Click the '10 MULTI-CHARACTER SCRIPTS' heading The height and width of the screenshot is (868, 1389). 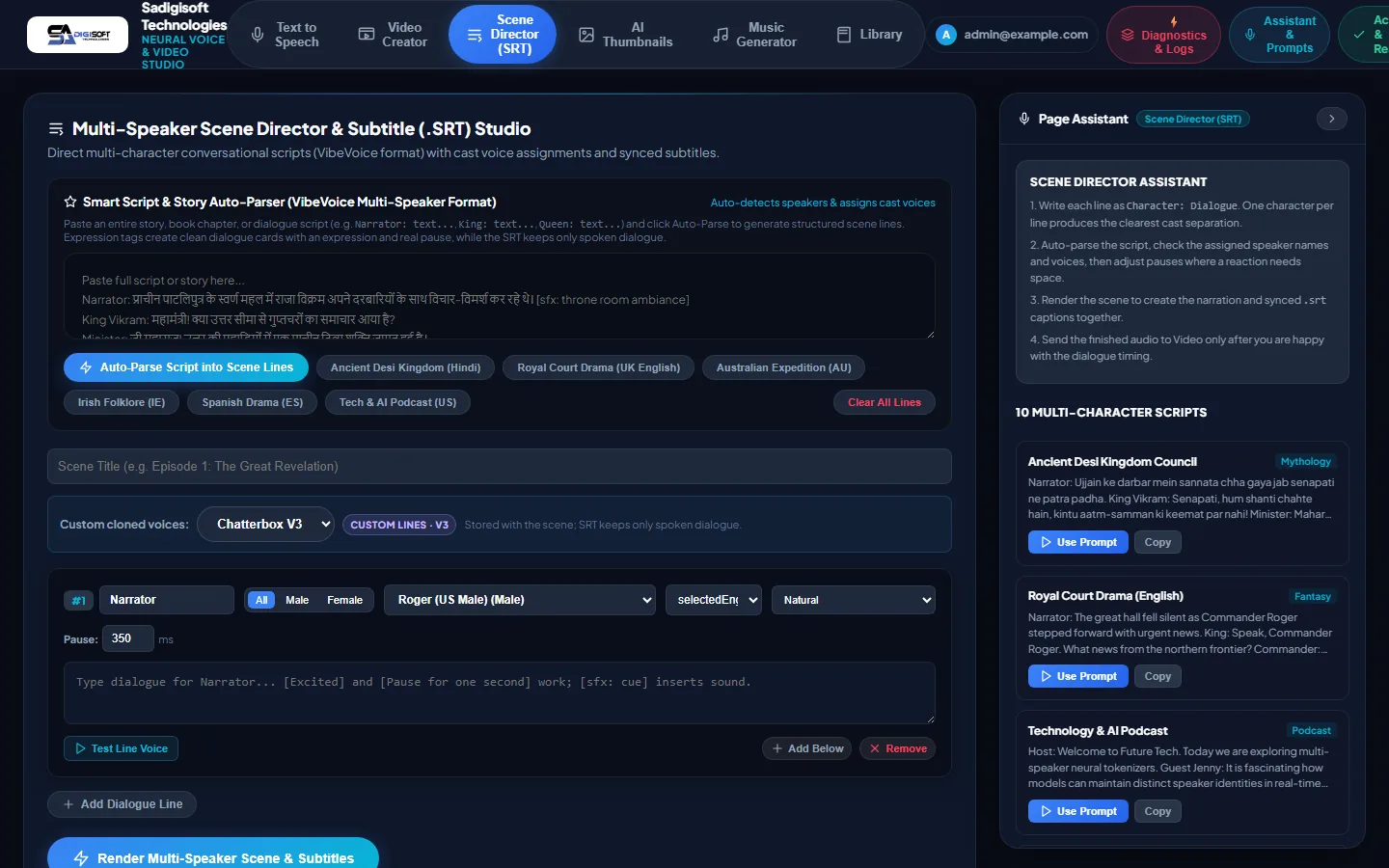coord(1110,413)
